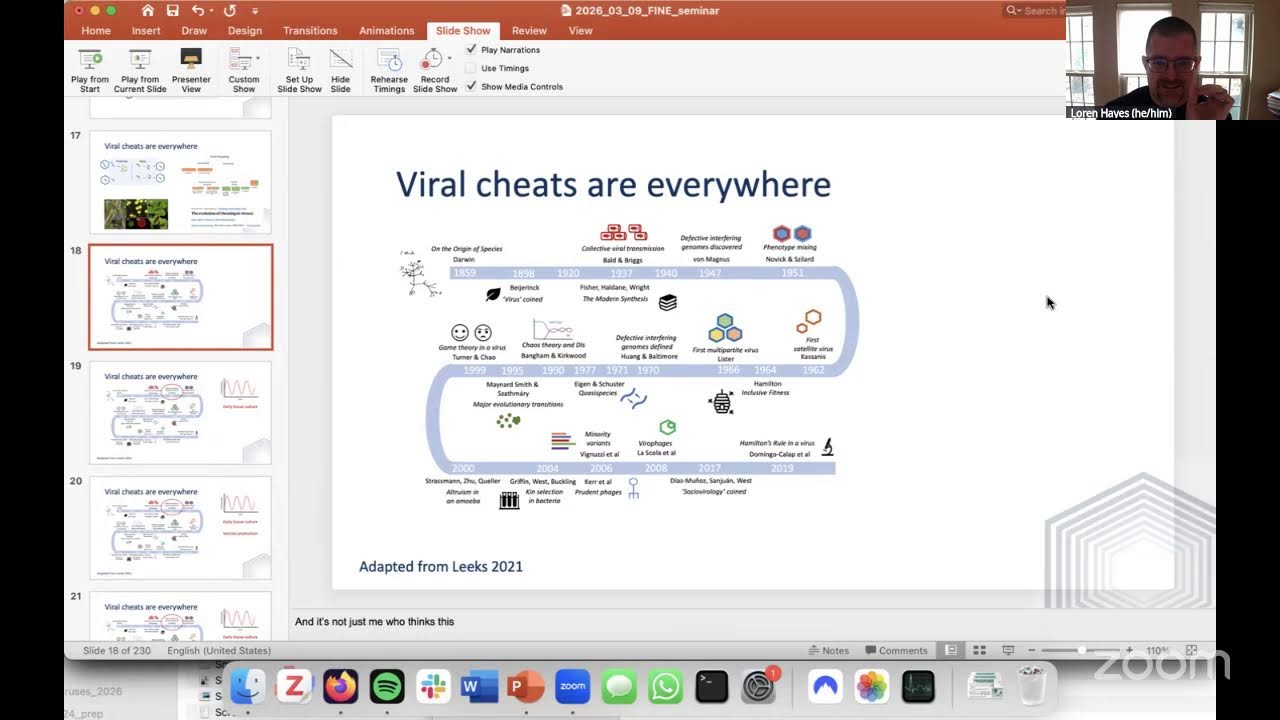Open the Draw ribbon tab
The width and height of the screenshot is (1280, 720).
coord(194,31)
